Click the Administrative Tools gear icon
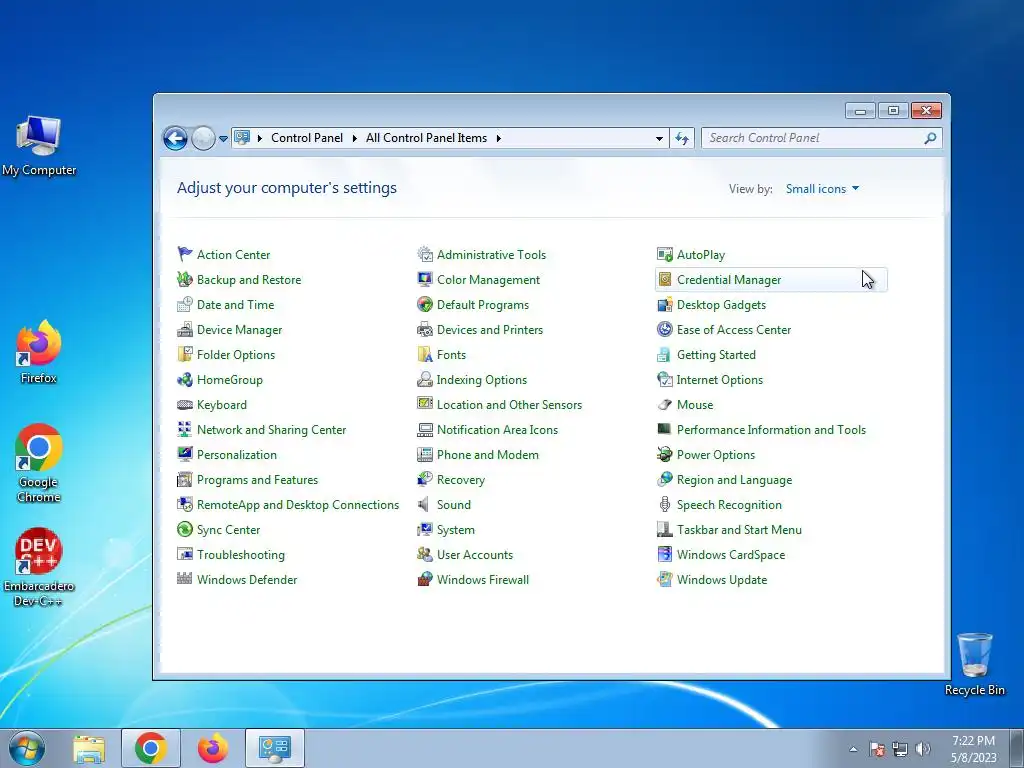The image size is (1024, 768). (425, 254)
